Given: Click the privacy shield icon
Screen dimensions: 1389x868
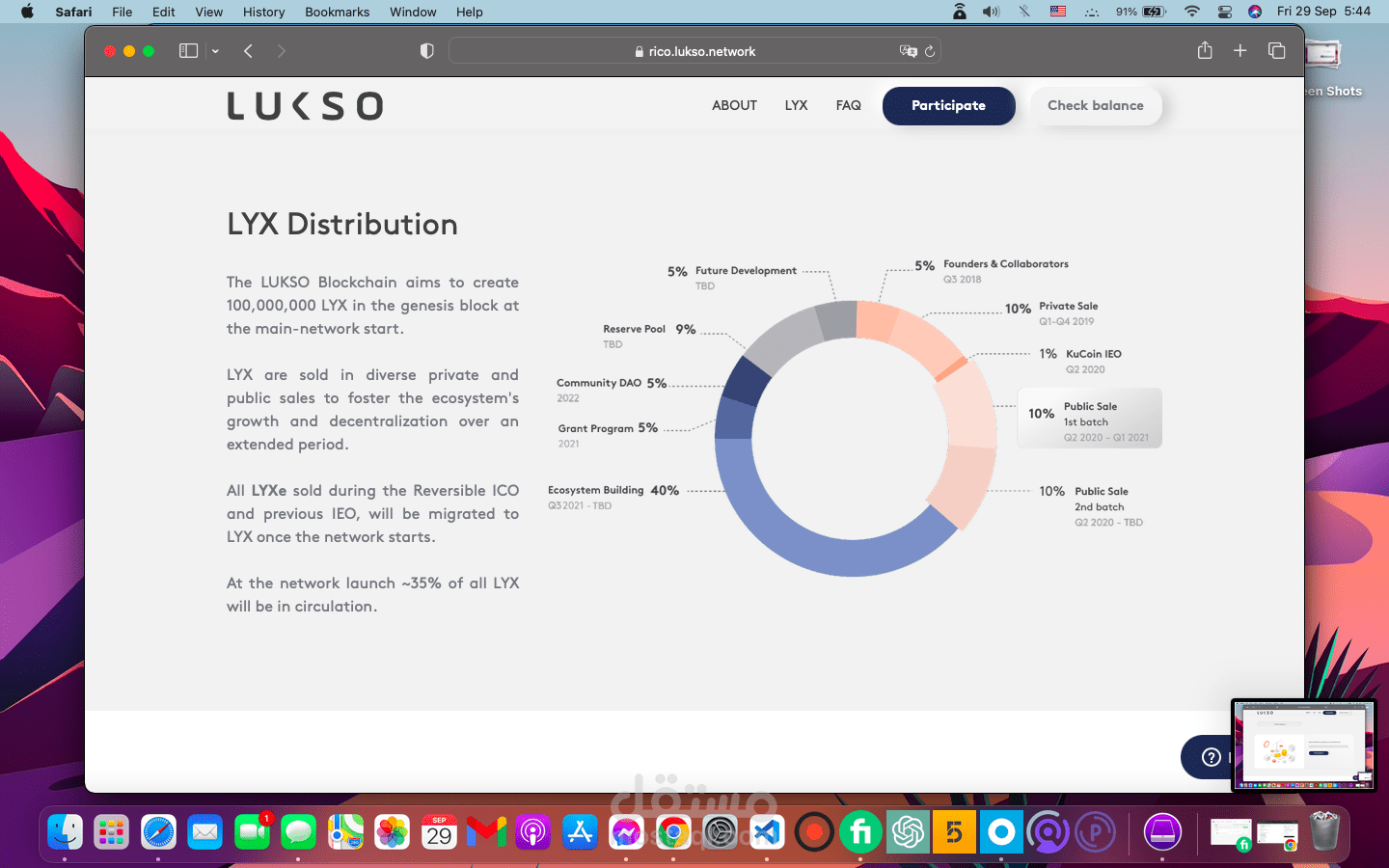Looking at the screenshot, I should point(427,51).
